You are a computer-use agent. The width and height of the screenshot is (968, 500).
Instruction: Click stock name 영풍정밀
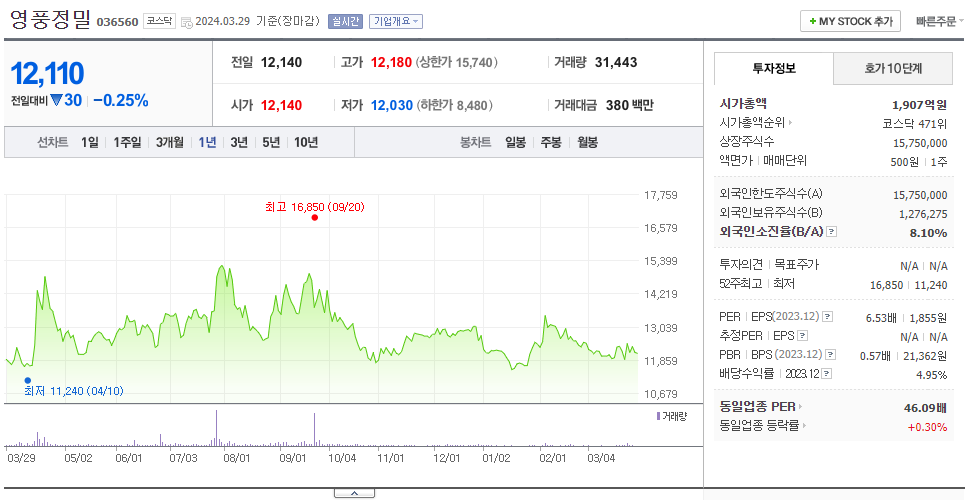pyautogui.click(x=51, y=21)
